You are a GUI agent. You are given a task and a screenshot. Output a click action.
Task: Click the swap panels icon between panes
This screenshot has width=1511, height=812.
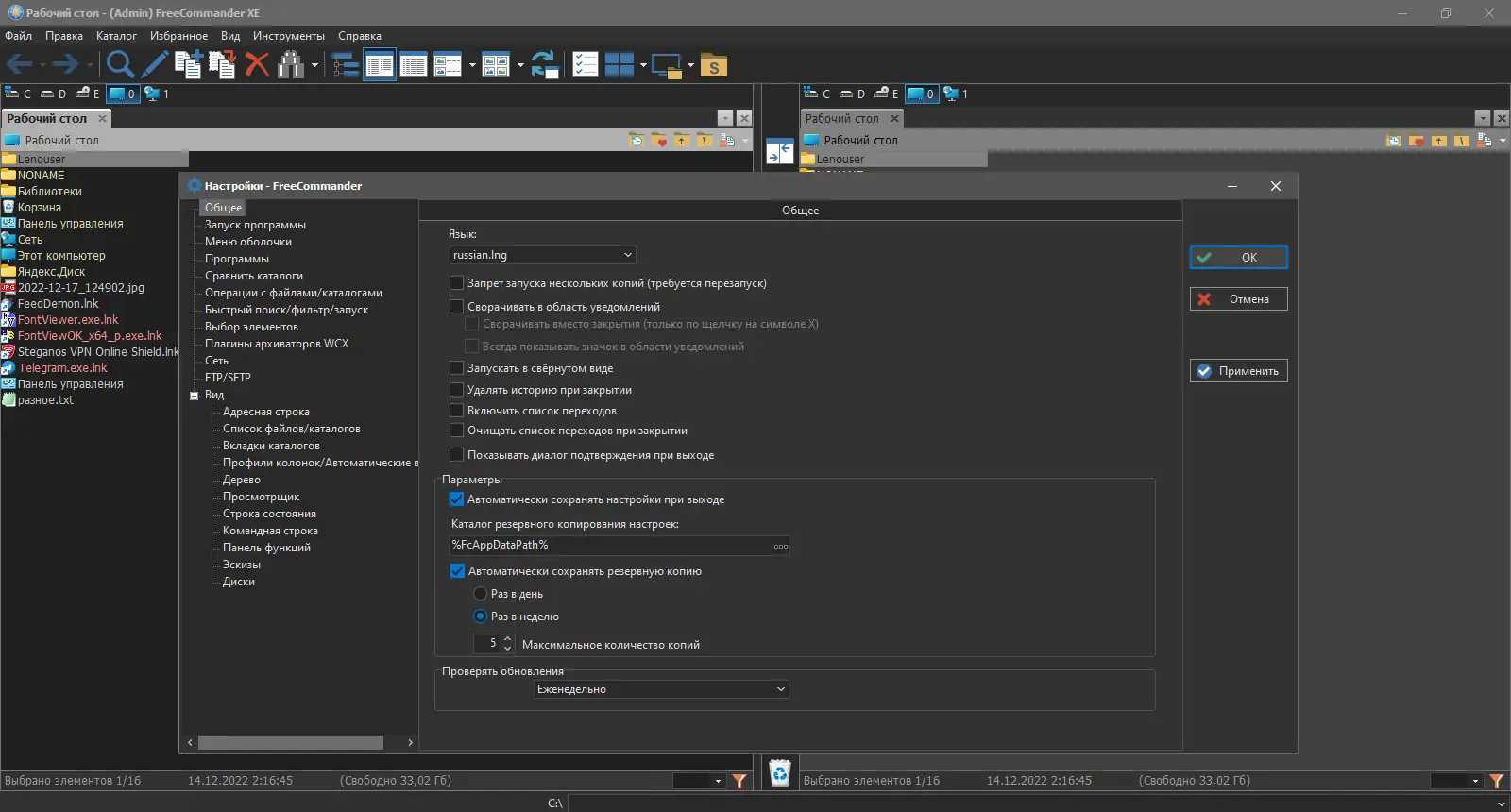pos(779,151)
